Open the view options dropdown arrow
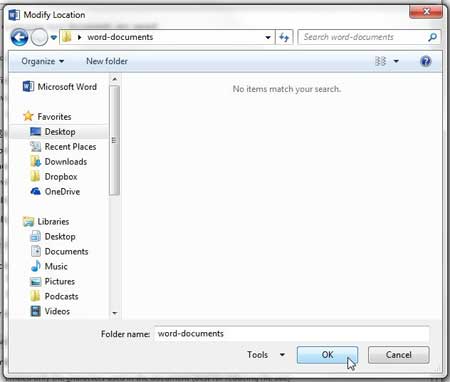450x382 pixels. tap(396, 61)
